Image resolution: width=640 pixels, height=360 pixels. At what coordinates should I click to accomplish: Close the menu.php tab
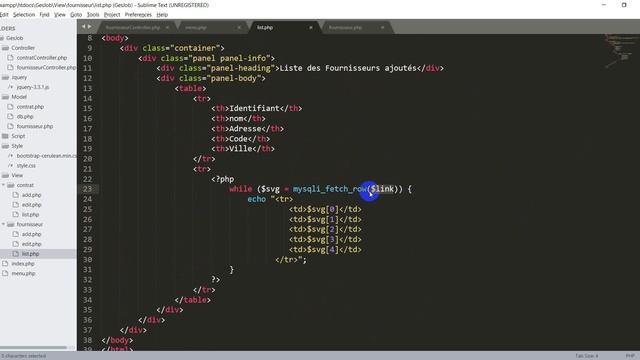tap(239, 27)
